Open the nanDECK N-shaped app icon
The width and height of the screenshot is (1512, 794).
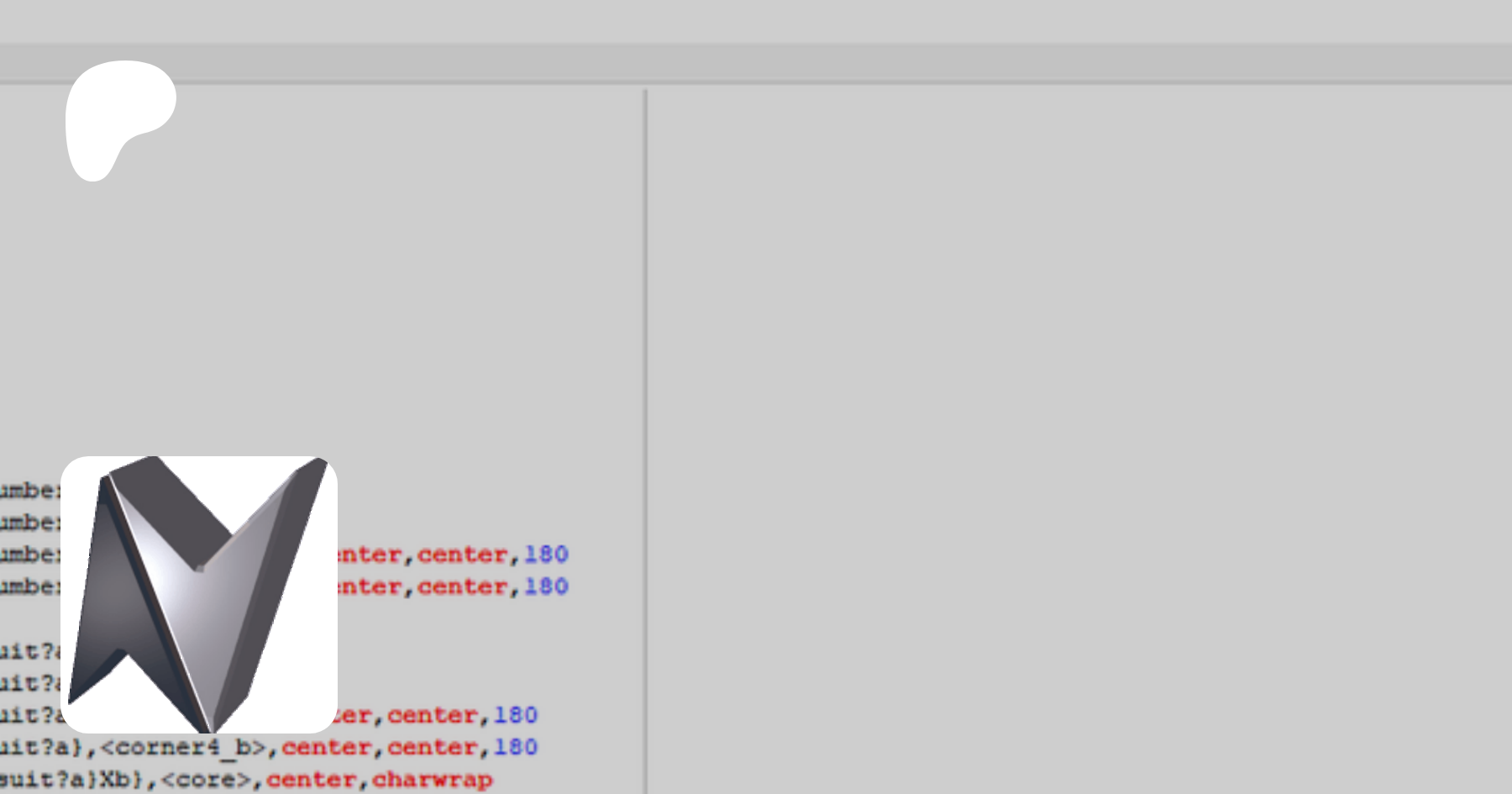[x=199, y=594]
